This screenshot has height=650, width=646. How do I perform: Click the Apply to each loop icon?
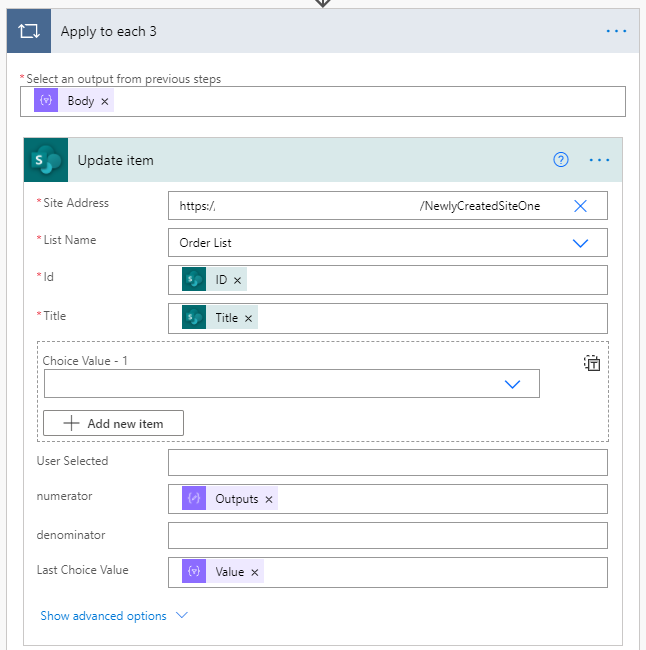click(29, 31)
